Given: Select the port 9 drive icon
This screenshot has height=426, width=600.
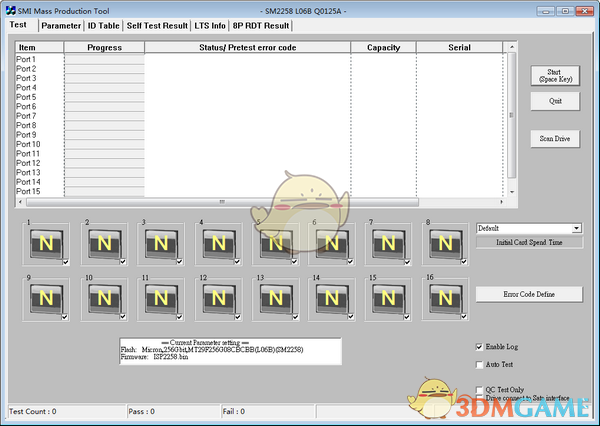Looking at the screenshot, I should click(45, 298).
